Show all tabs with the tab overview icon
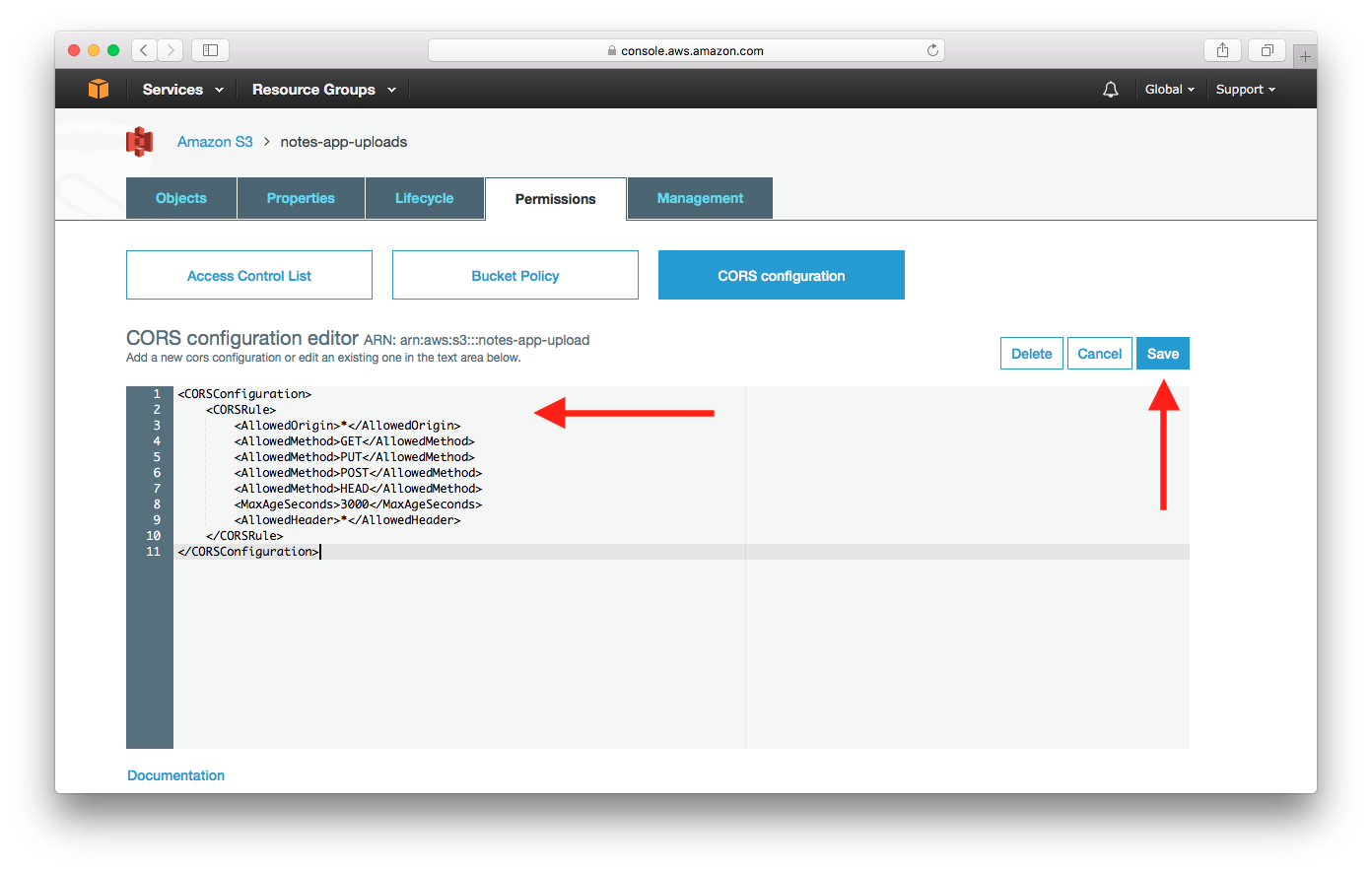Image resolution: width=1372 pixels, height=872 pixels. 1267,50
